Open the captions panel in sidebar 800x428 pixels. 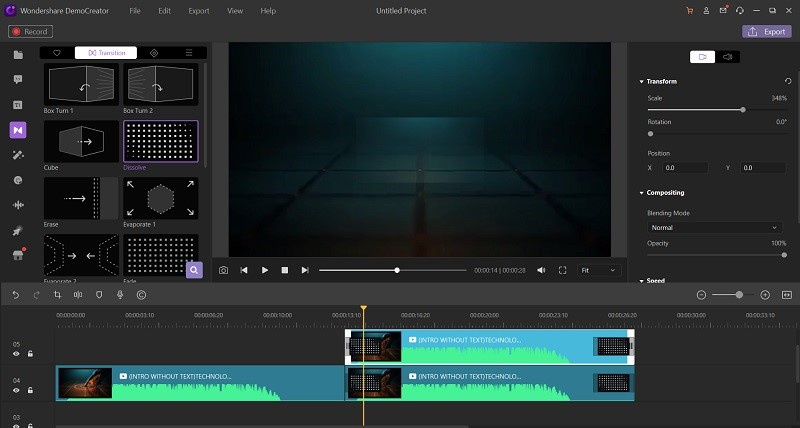click(x=18, y=105)
